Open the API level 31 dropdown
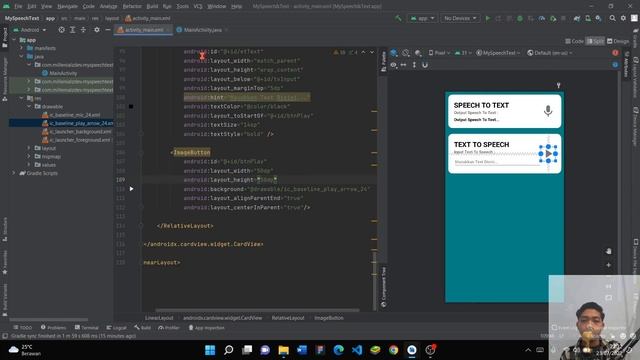This screenshot has height=360, width=640. click(463, 53)
